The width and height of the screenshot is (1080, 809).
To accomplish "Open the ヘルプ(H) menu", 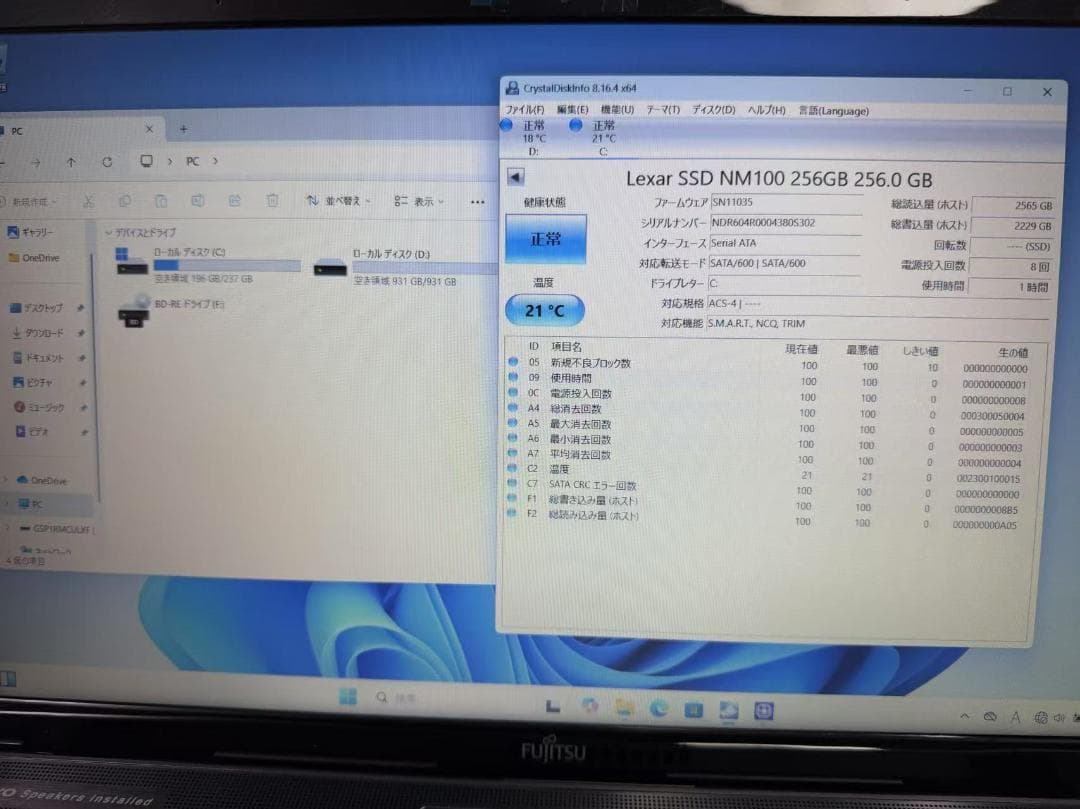I will (767, 110).
